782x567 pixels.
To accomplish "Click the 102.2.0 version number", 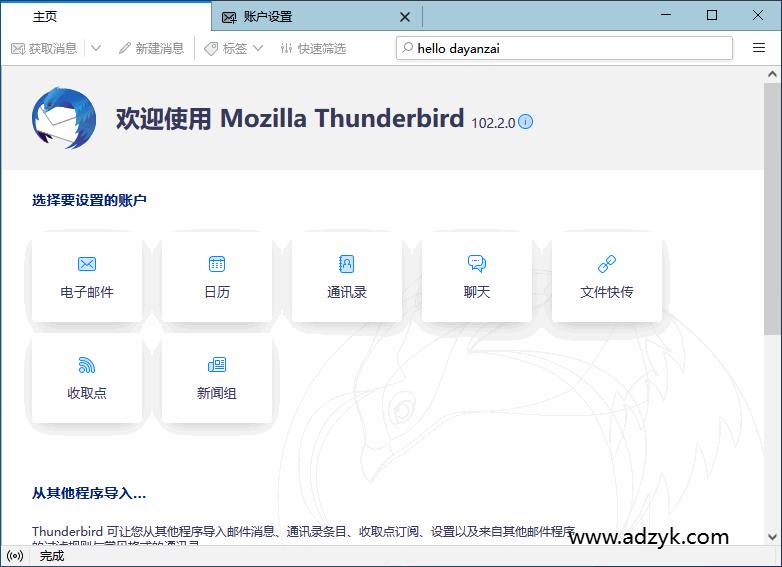I will click(x=493, y=123).
